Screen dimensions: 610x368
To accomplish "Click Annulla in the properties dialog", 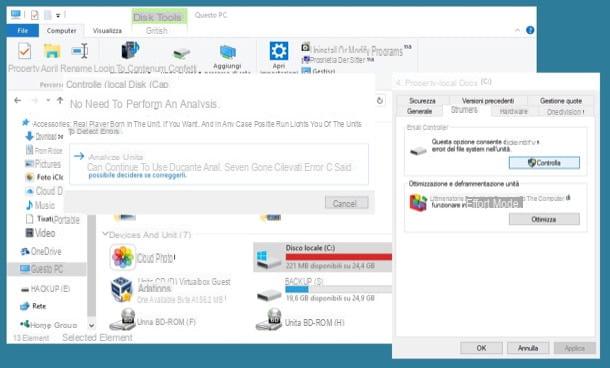I will pyautogui.click(x=528, y=348).
